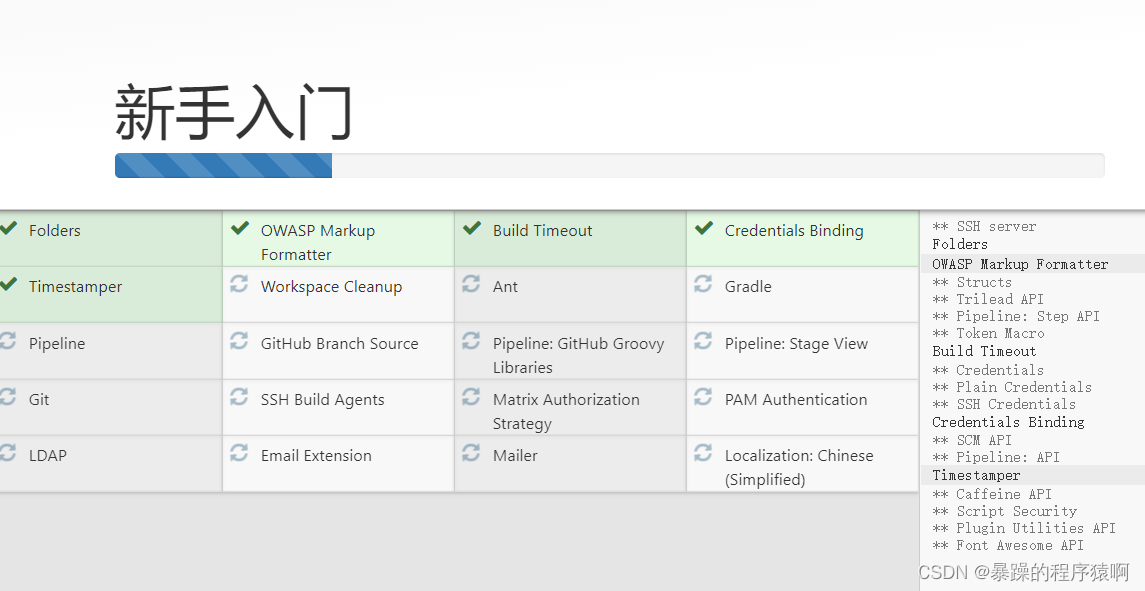Click the '** Token Macro' log line
The width and height of the screenshot is (1145, 591).
click(x=988, y=333)
